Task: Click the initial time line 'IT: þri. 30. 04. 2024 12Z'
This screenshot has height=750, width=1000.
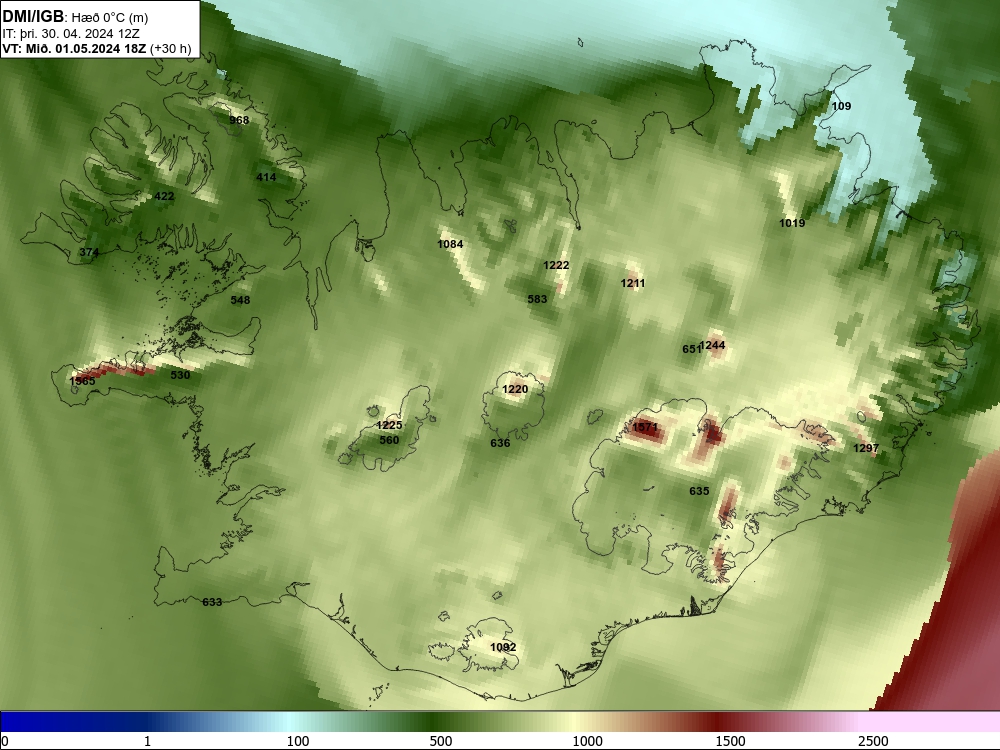Action: pyautogui.click(x=71, y=34)
